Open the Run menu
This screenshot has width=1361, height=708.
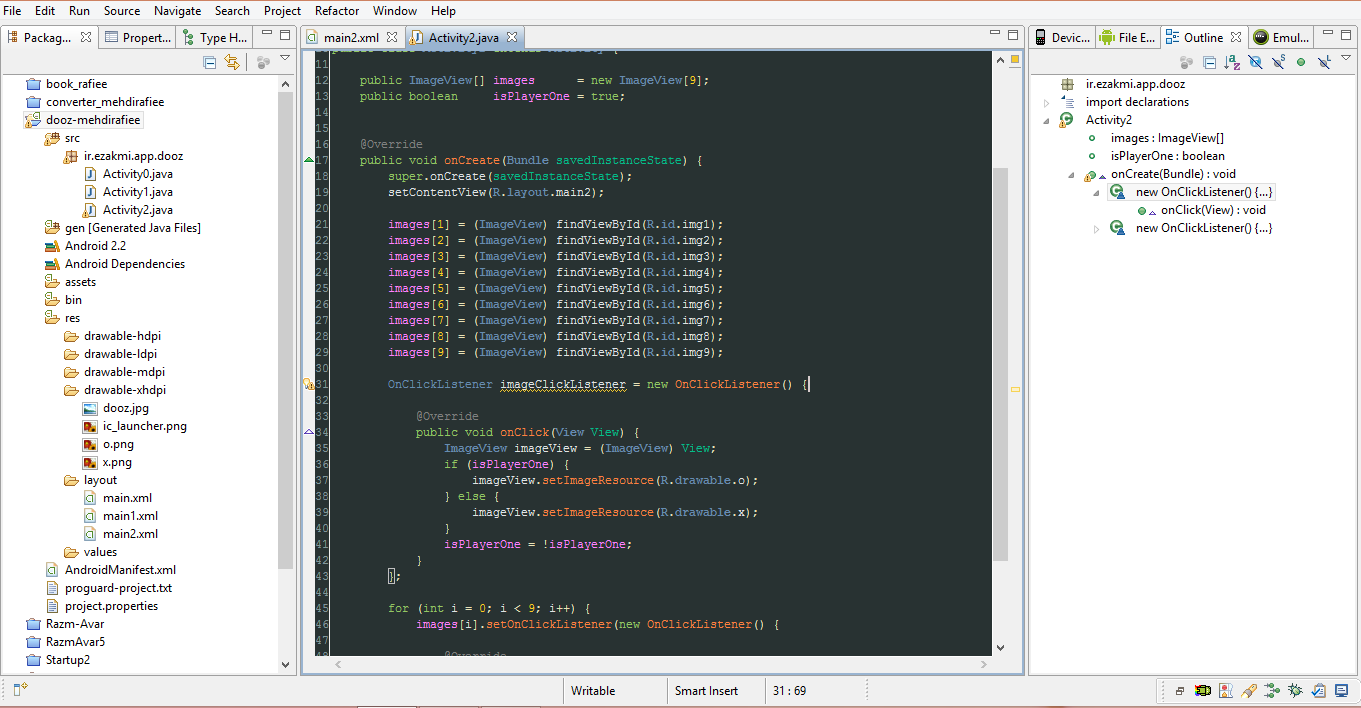(x=79, y=11)
